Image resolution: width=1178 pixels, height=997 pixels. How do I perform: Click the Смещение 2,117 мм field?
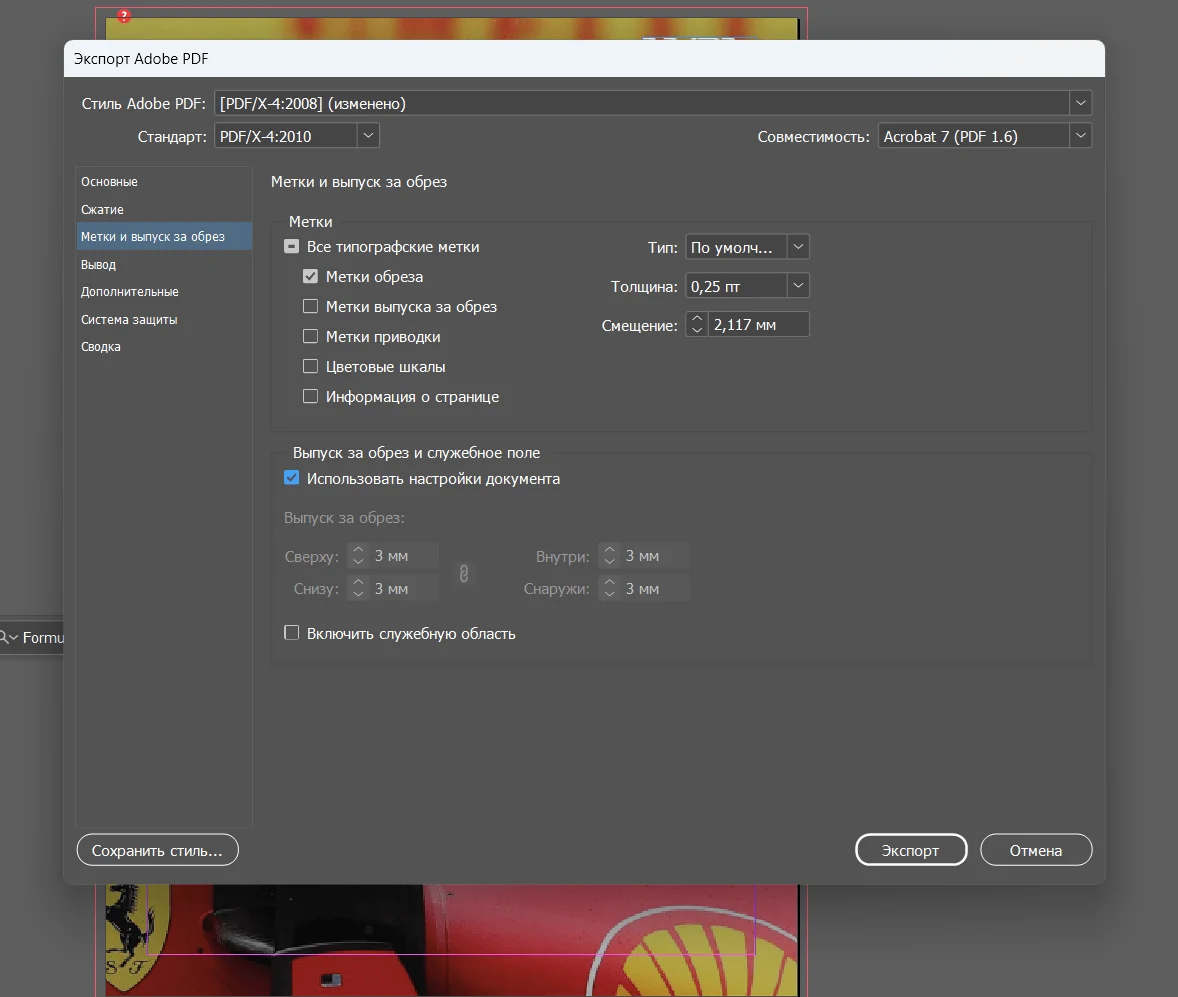[x=757, y=324]
